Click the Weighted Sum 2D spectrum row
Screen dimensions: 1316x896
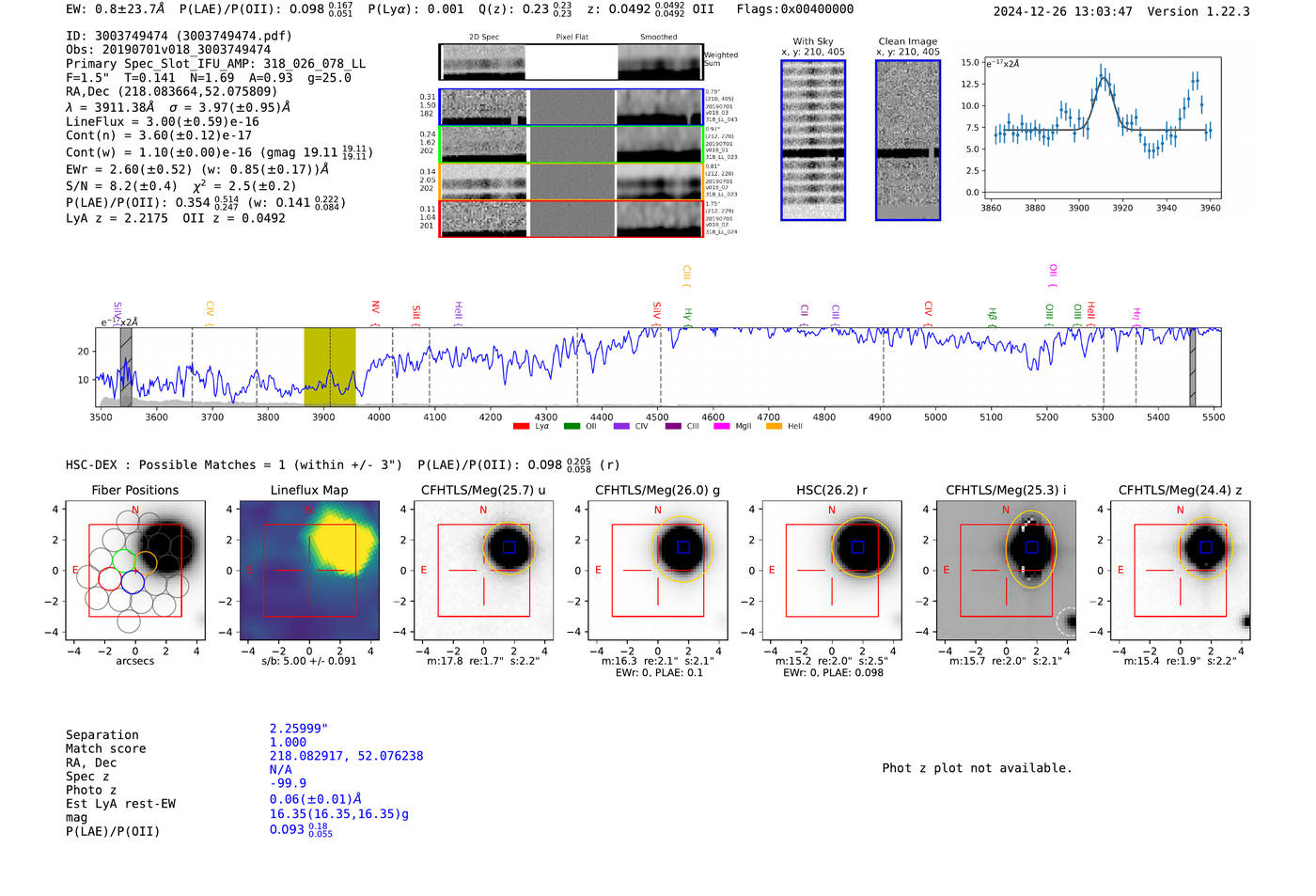(572, 62)
